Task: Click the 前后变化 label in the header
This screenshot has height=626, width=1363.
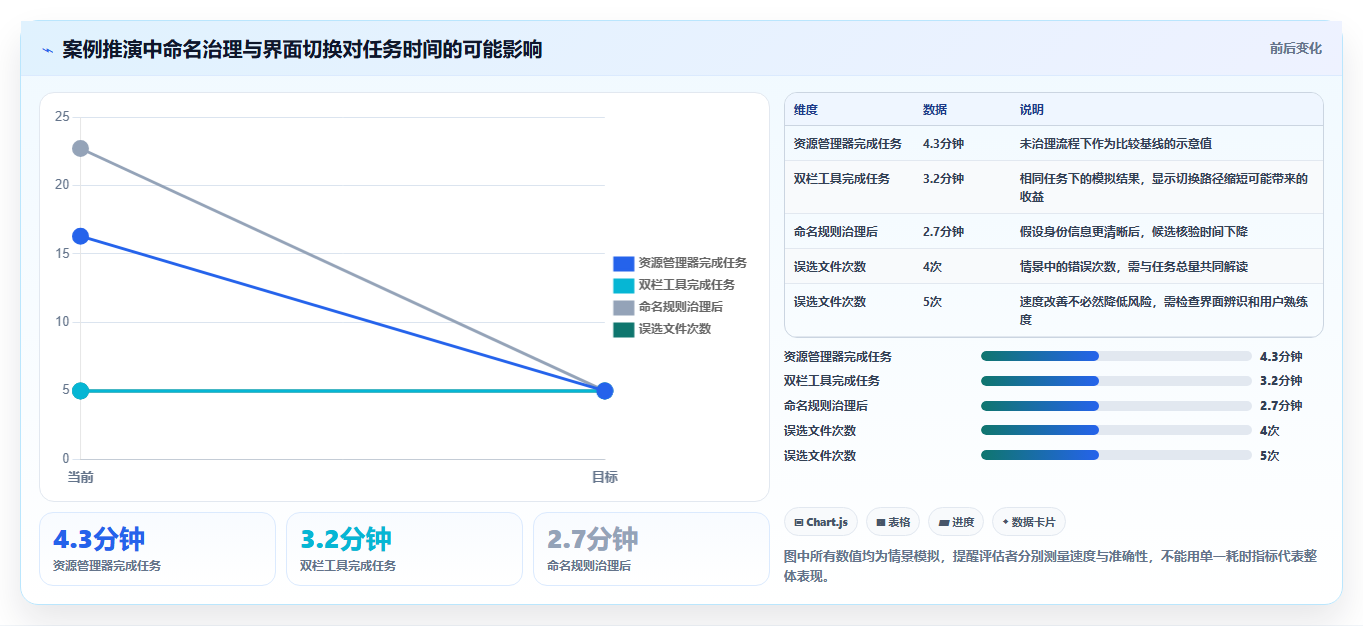Action: point(1295,48)
